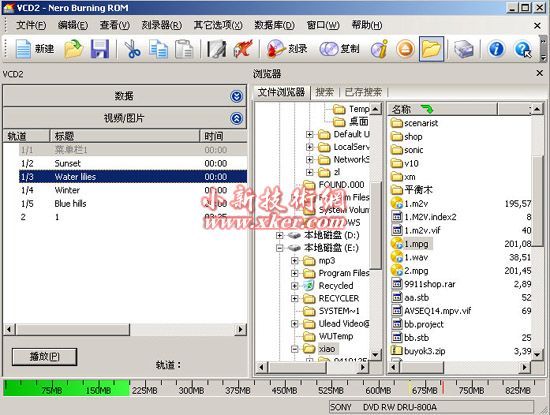This screenshot has height=415, width=550.
Task: Select the 1.wav file
Action: click(410, 257)
